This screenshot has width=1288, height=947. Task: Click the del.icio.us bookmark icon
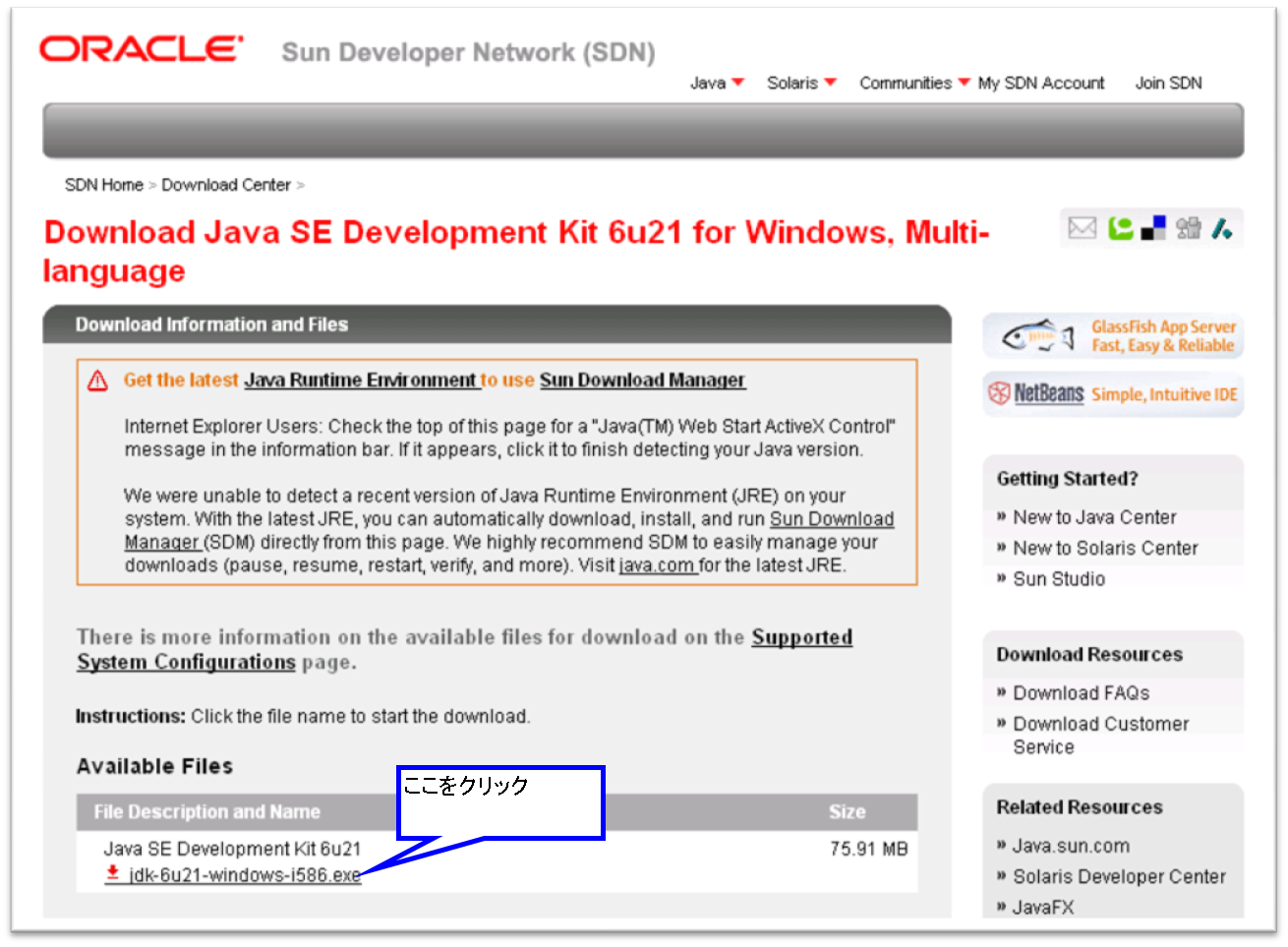click(1153, 228)
